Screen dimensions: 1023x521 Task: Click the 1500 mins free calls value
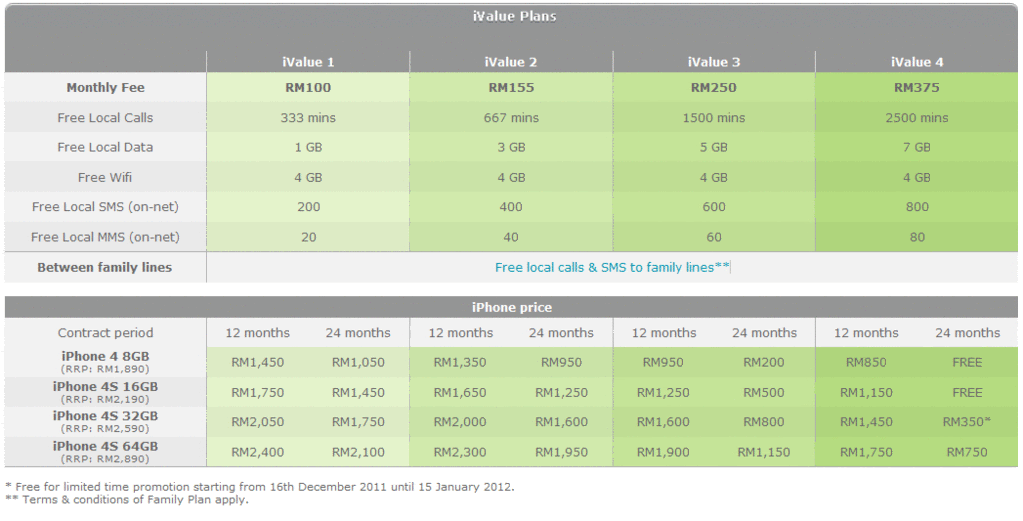714,118
